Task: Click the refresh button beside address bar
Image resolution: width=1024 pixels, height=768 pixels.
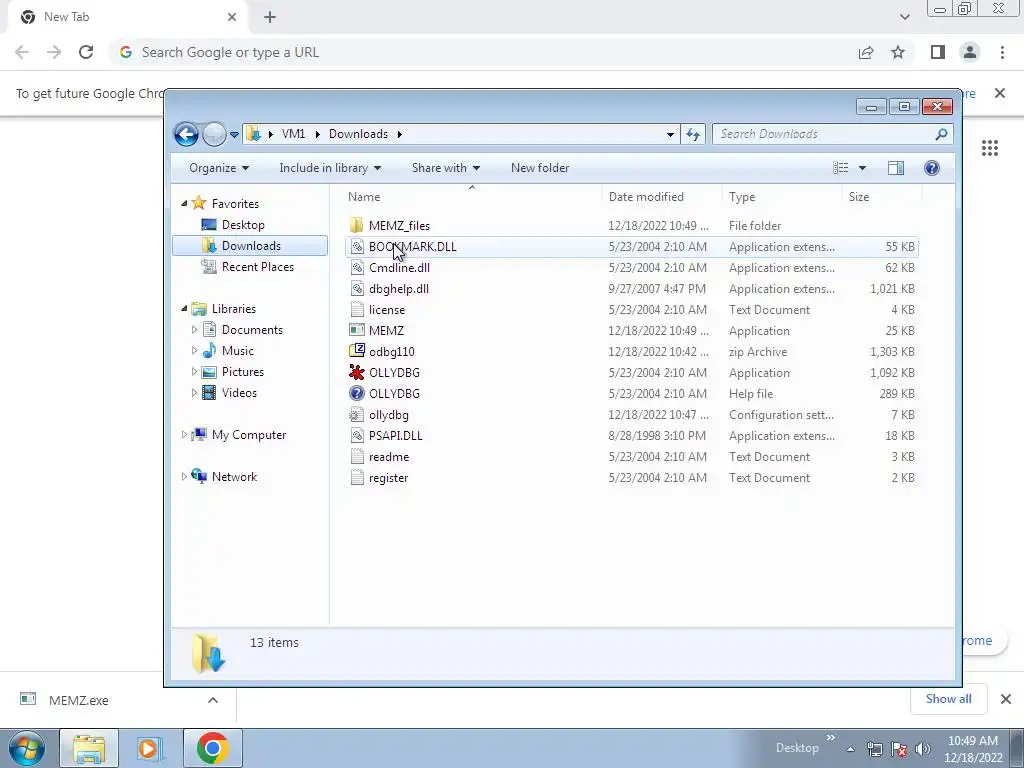Action: click(x=693, y=135)
